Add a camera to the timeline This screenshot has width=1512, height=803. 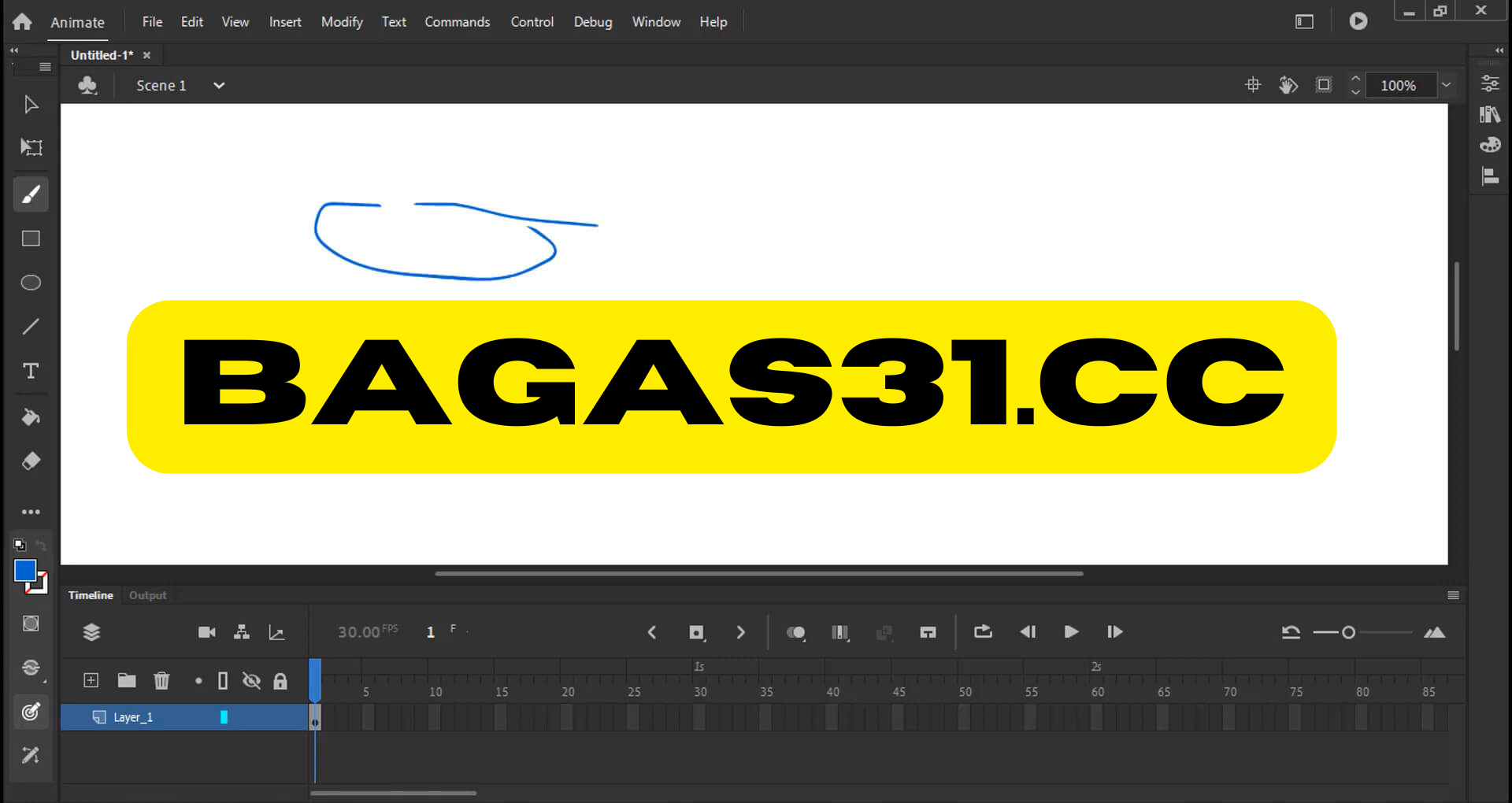point(206,632)
